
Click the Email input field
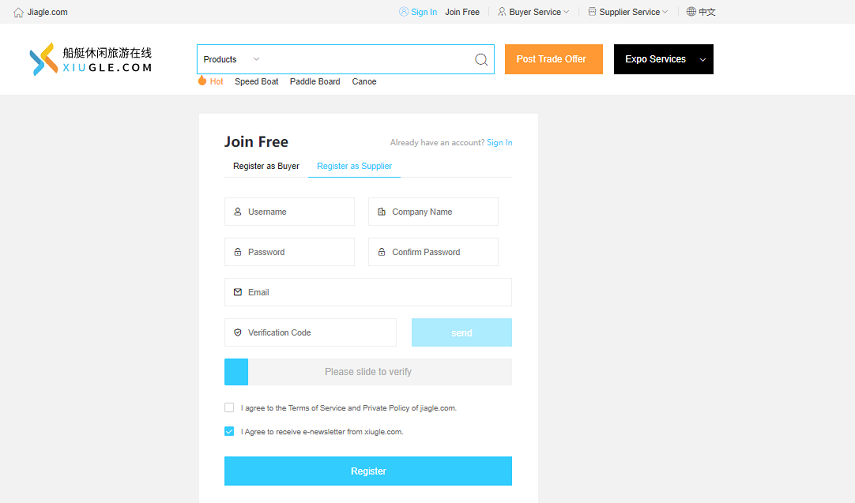pos(368,292)
